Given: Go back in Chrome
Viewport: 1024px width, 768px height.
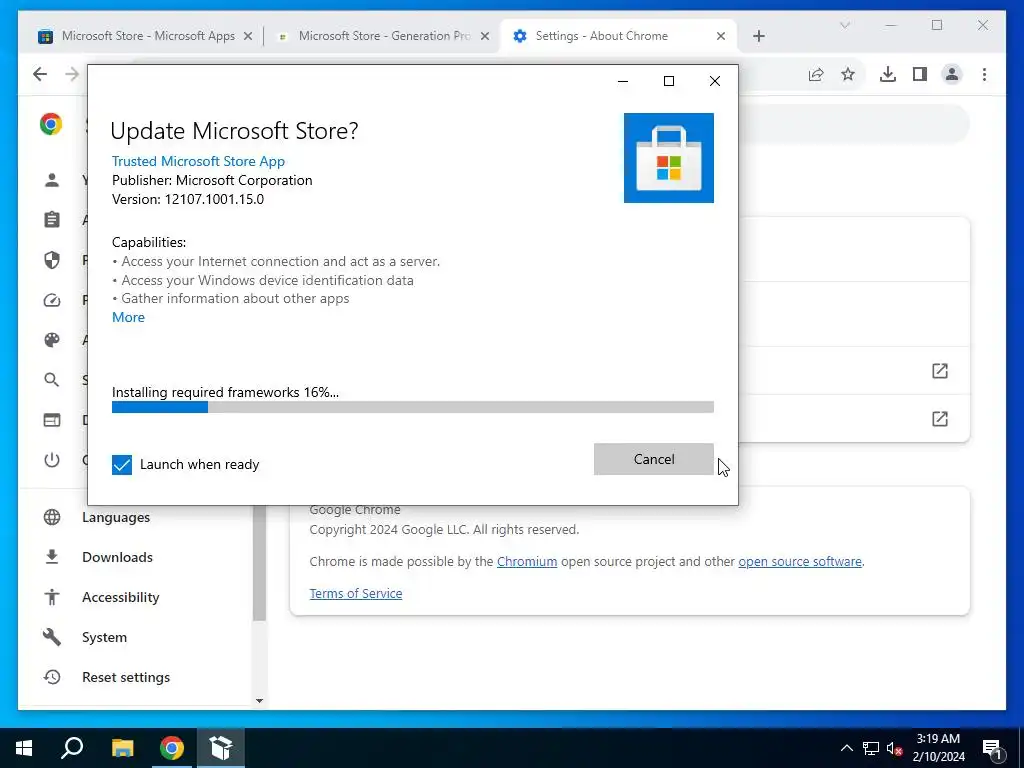Looking at the screenshot, I should click(40, 74).
